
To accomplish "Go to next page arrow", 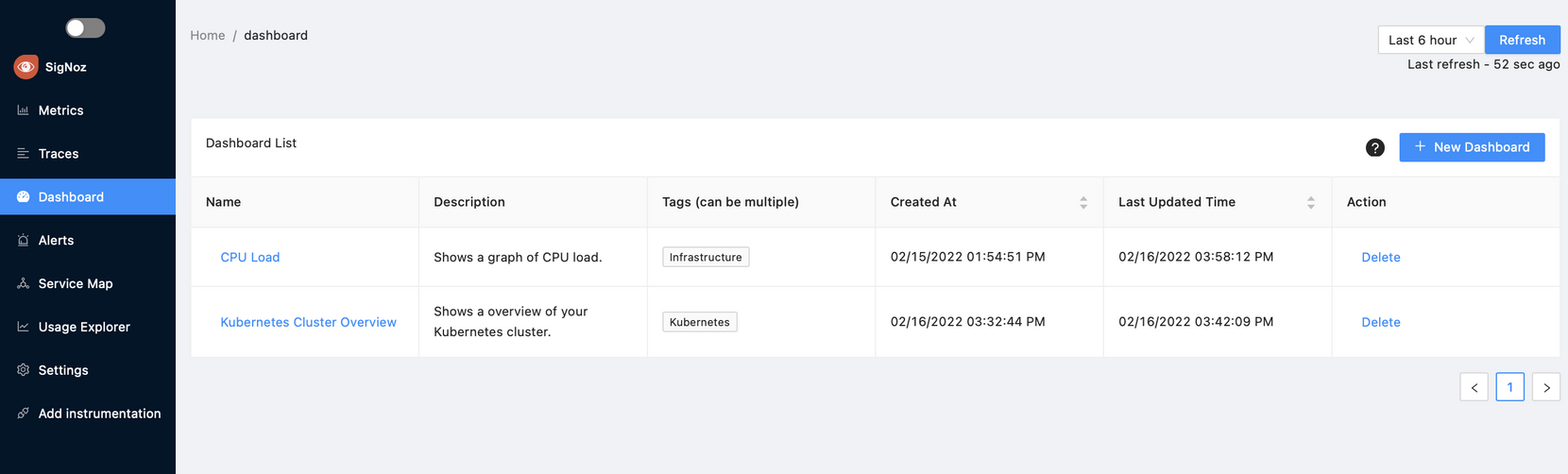I will click(1545, 387).
